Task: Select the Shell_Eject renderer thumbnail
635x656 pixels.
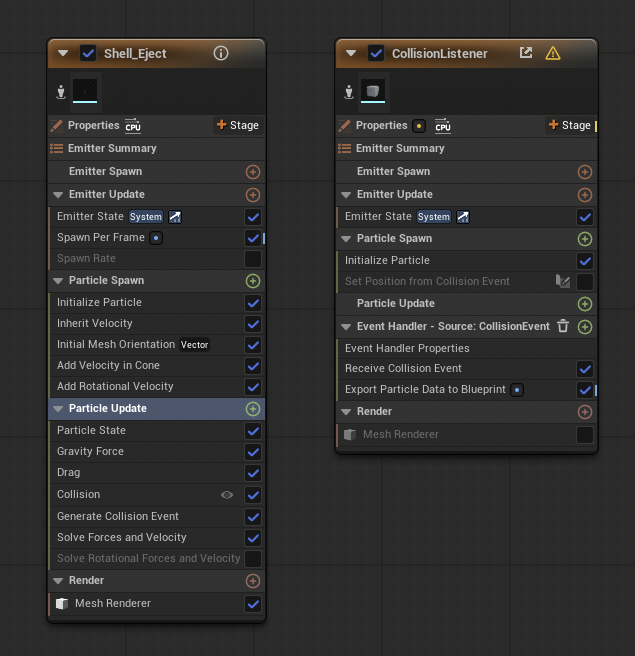Action: [85, 90]
